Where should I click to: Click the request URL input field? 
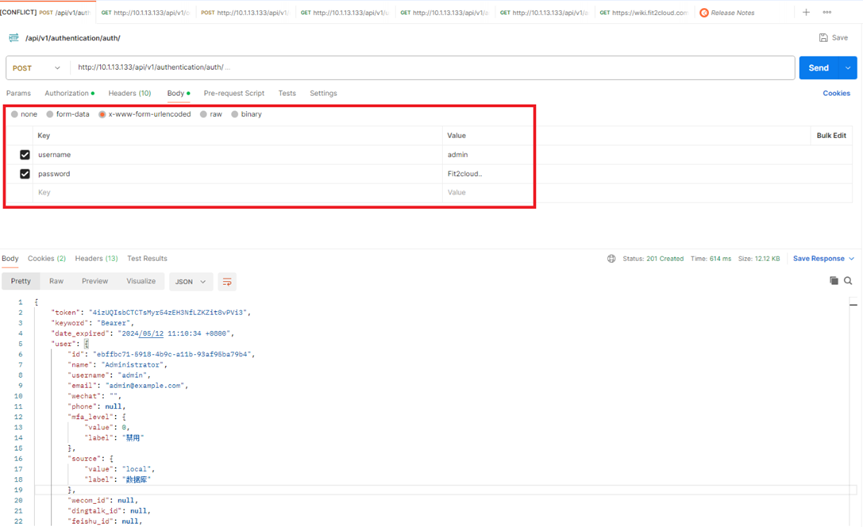point(430,68)
